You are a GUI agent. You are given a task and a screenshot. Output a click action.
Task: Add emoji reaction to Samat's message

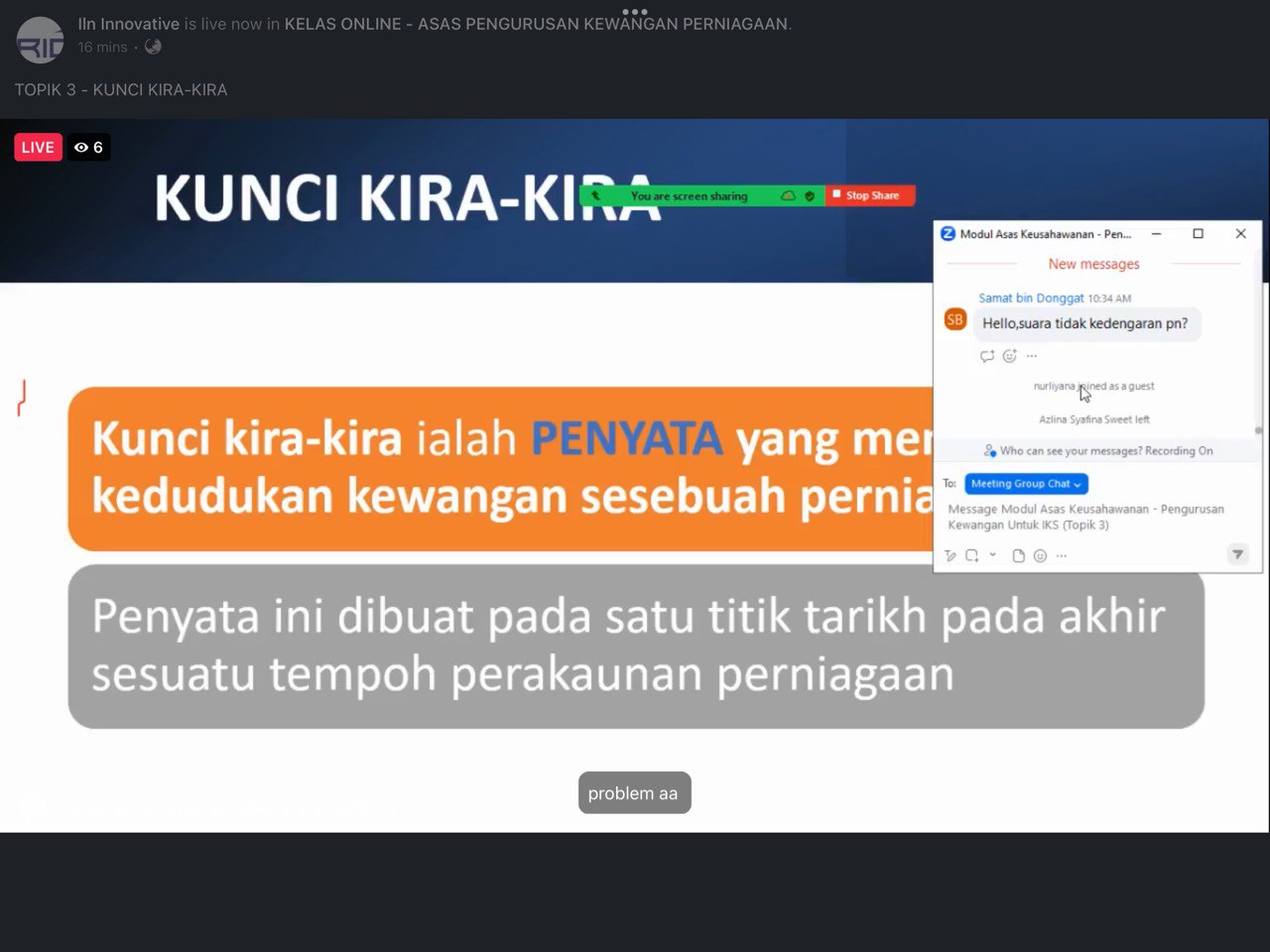coord(1009,356)
